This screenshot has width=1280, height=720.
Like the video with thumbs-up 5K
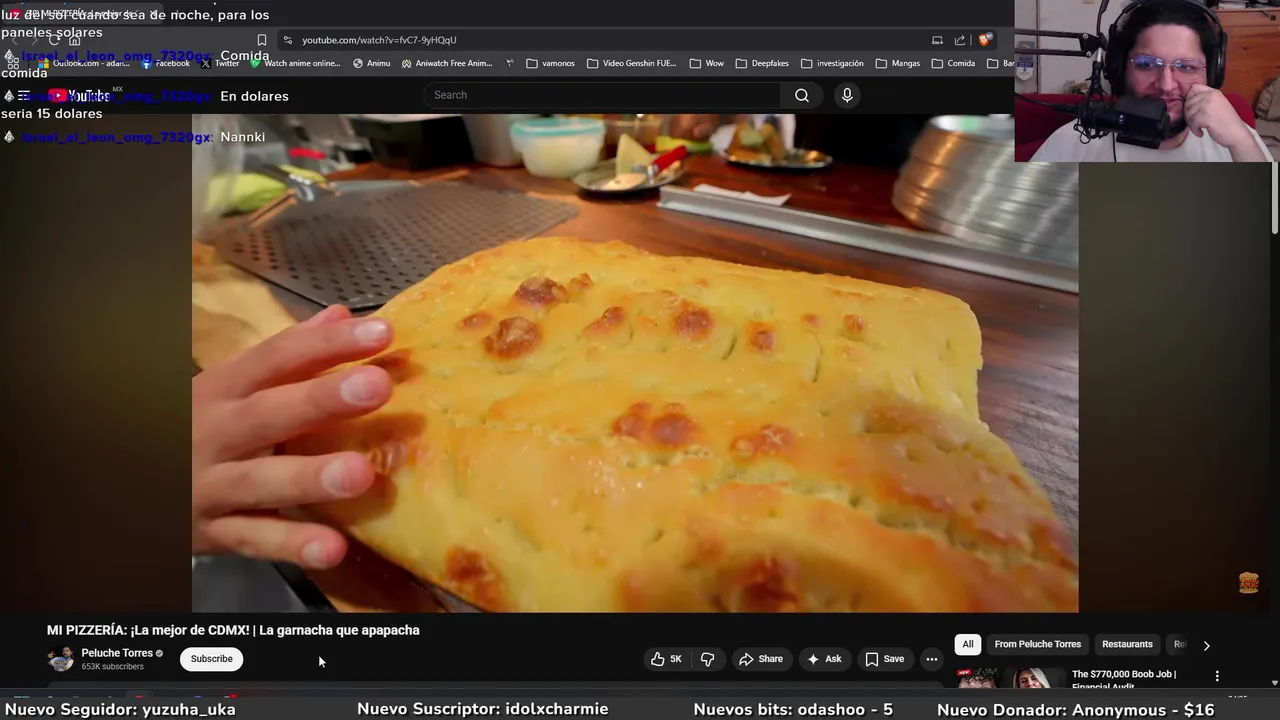coord(666,659)
